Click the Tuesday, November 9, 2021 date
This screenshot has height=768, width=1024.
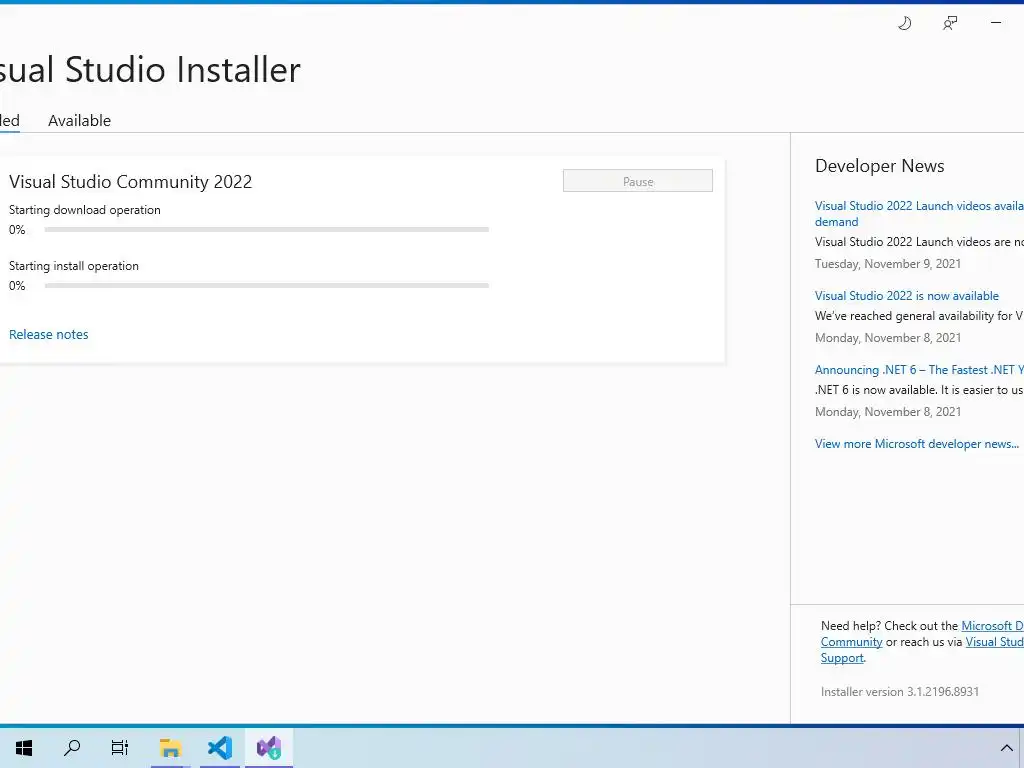(888, 264)
